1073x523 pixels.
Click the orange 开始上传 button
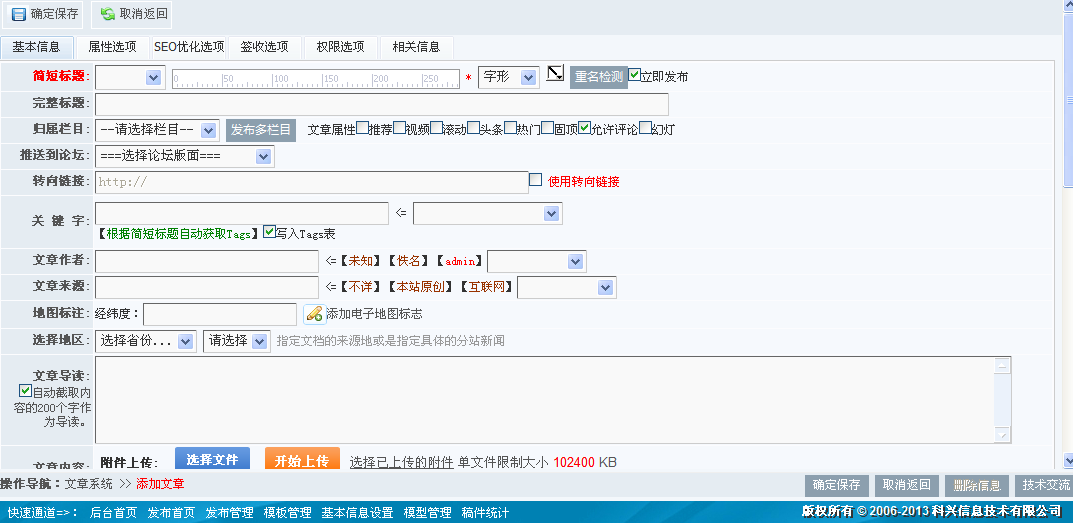[302, 459]
